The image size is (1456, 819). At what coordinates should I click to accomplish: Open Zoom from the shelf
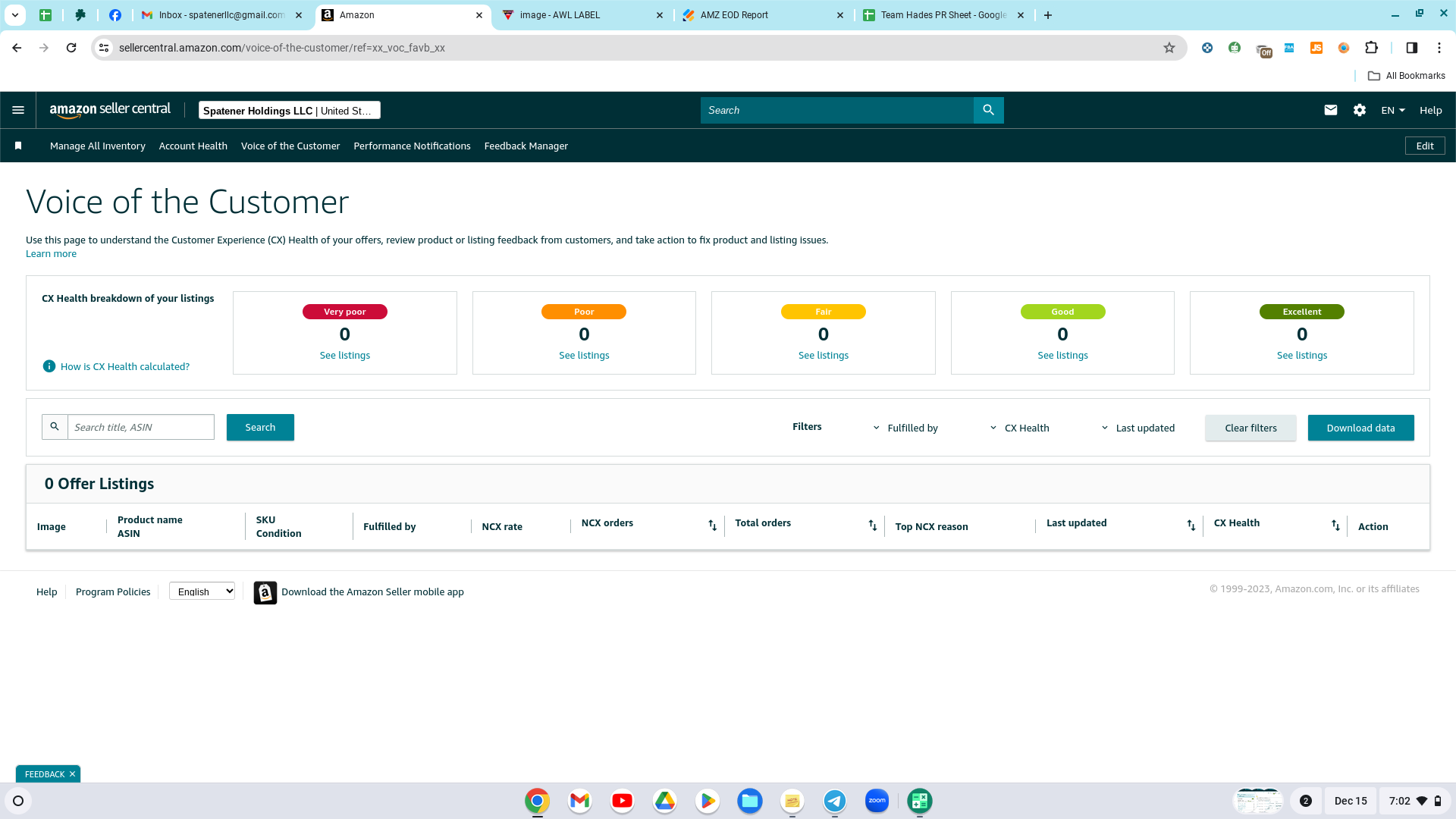click(x=877, y=801)
